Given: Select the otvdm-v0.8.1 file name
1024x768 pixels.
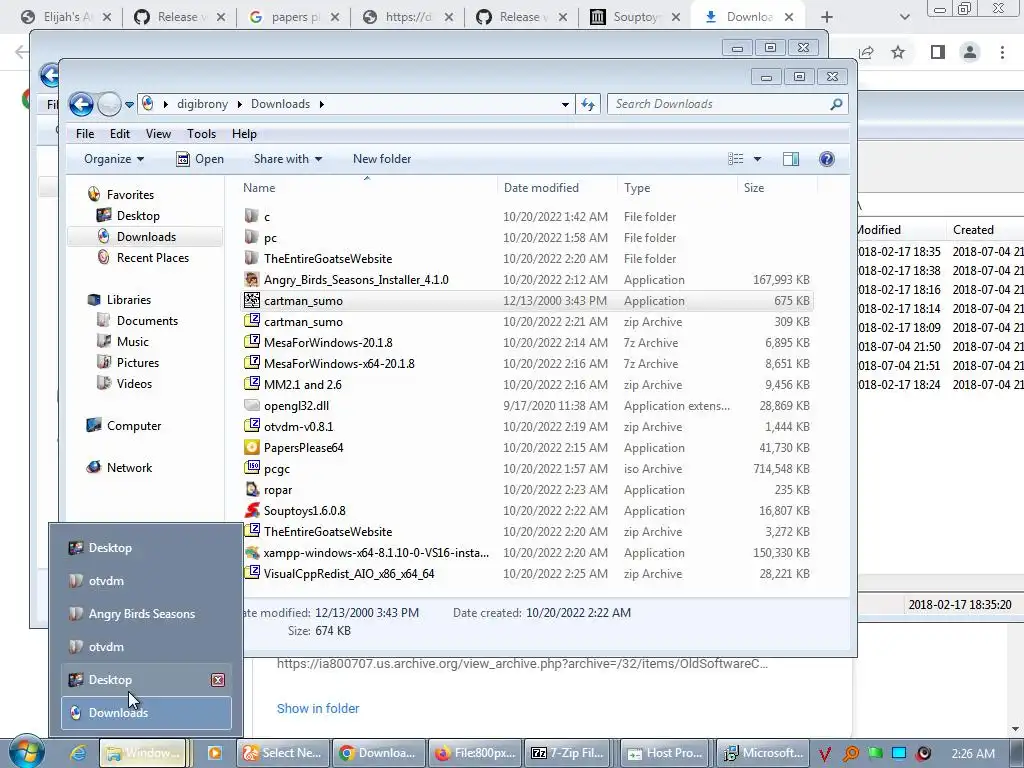Looking at the screenshot, I should 298,426.
